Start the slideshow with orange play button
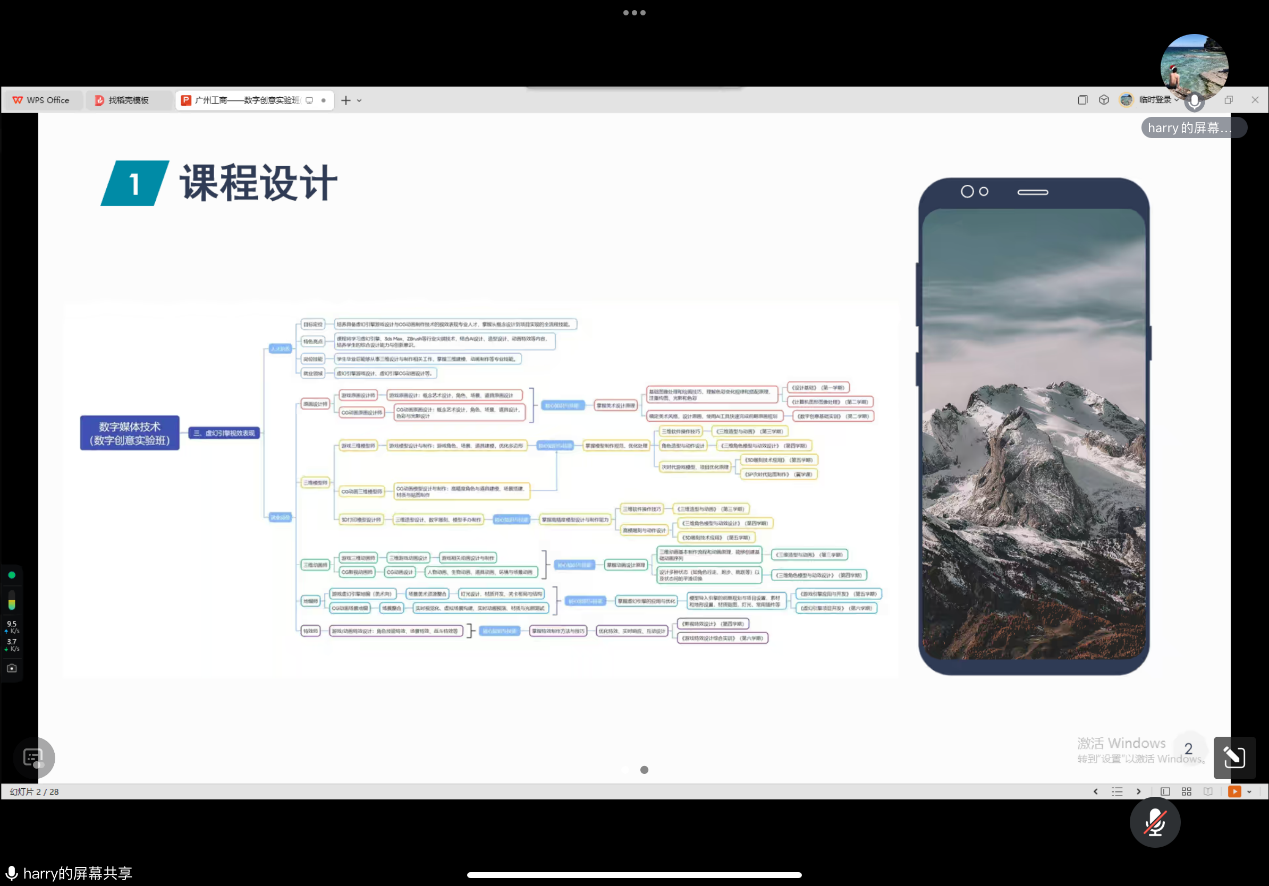 1234,791
